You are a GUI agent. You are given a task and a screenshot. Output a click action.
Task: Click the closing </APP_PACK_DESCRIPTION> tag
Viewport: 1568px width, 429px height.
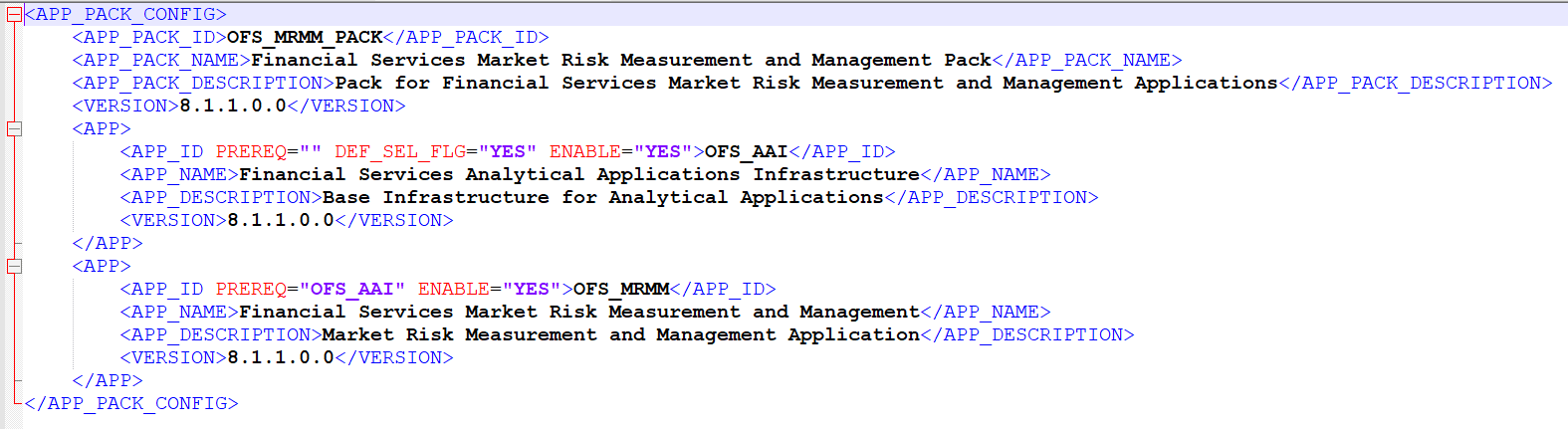pyautogui.click(x=1416, y=83)
